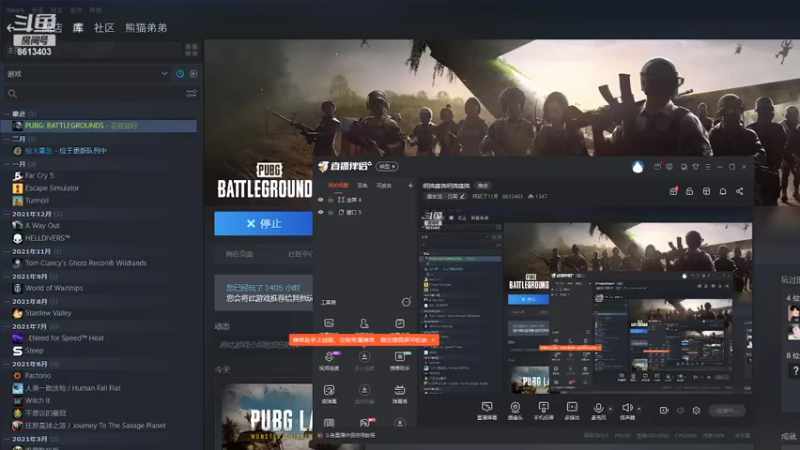Click the record video icon in bottom bar
The height and width of the screenshot is (450, 800).
[x=664, y=410]
